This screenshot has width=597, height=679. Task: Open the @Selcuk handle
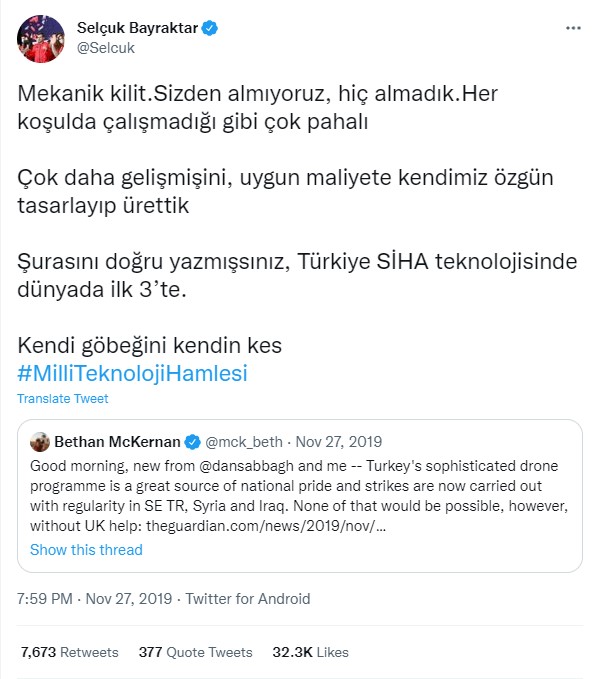pyautogui.click(x=106, y=48)
